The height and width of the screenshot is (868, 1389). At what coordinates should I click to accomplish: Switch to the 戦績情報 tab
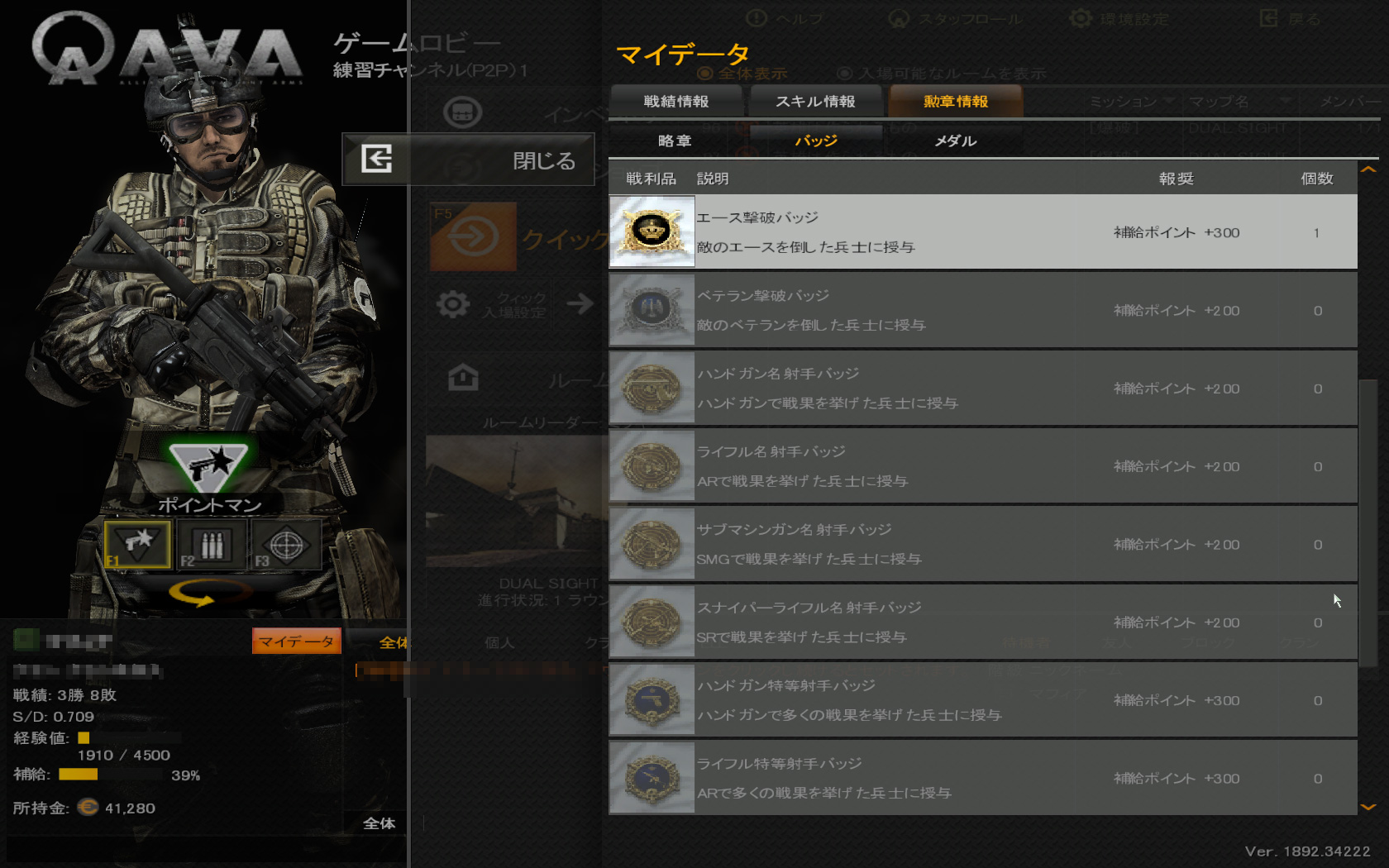point(676,102)
